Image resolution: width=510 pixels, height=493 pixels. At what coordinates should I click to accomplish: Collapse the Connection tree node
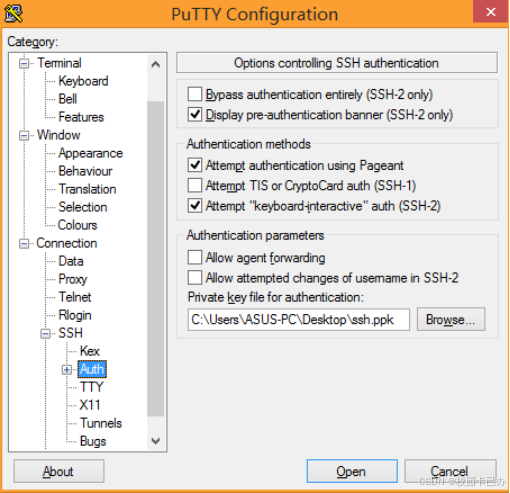pyautogui.click(x=24, y=243)
